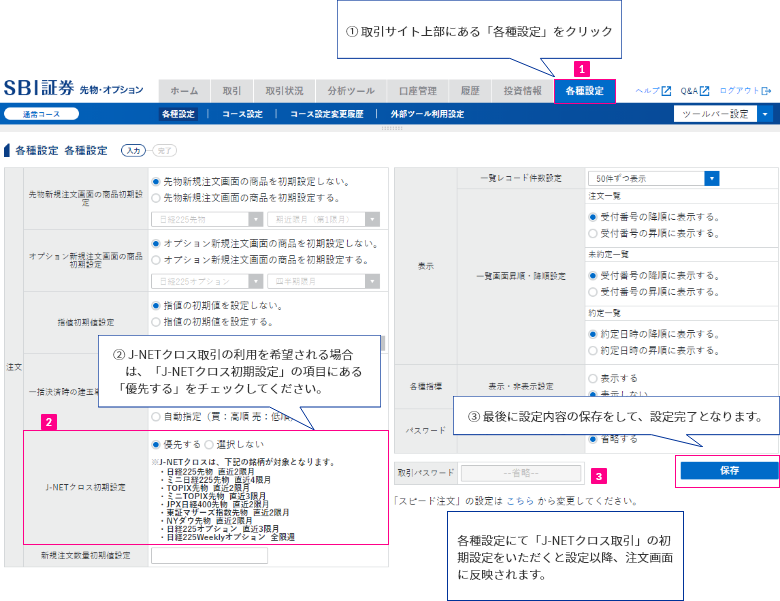The height and width of the screenshot is (601, 780).
Task: Open the 分析ツール tab
Action: click(x=351, y=91)
